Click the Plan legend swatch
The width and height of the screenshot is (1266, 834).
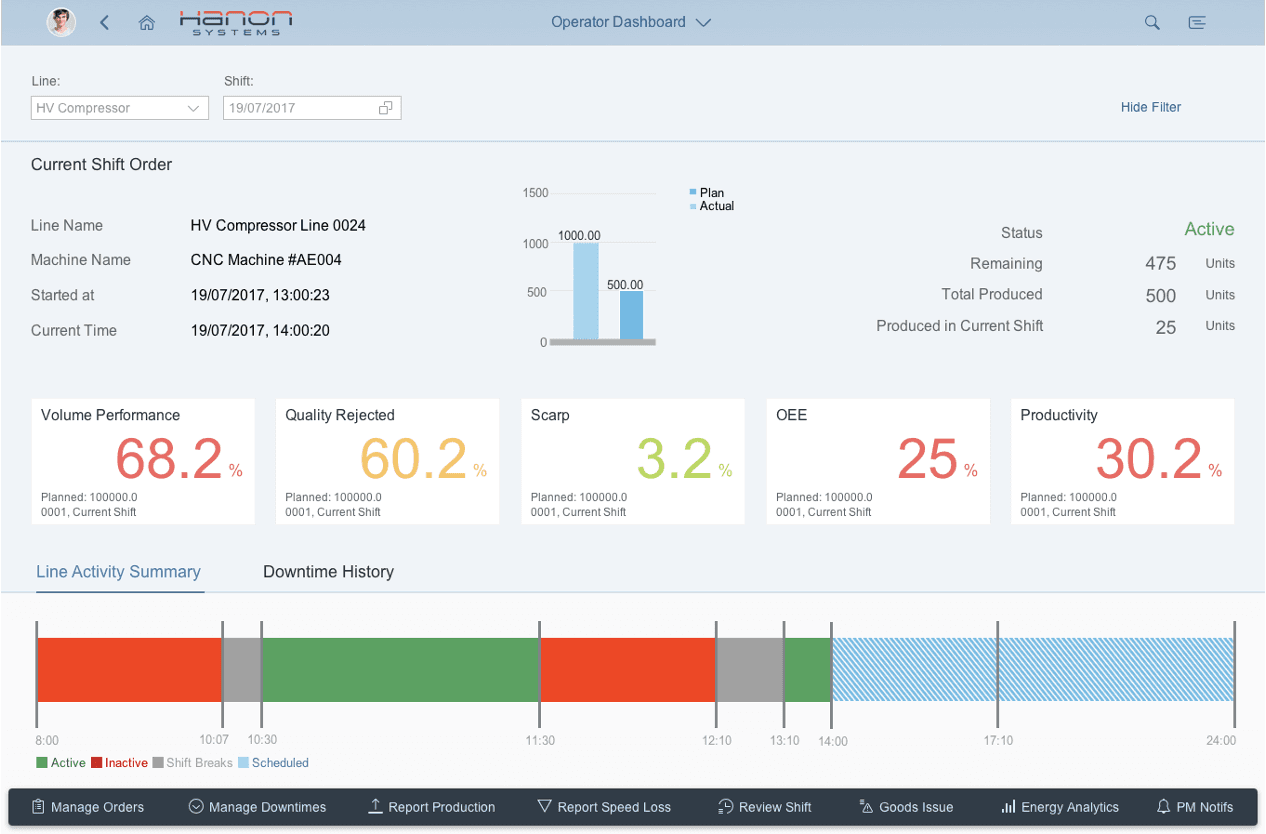(x=693, y=192)
